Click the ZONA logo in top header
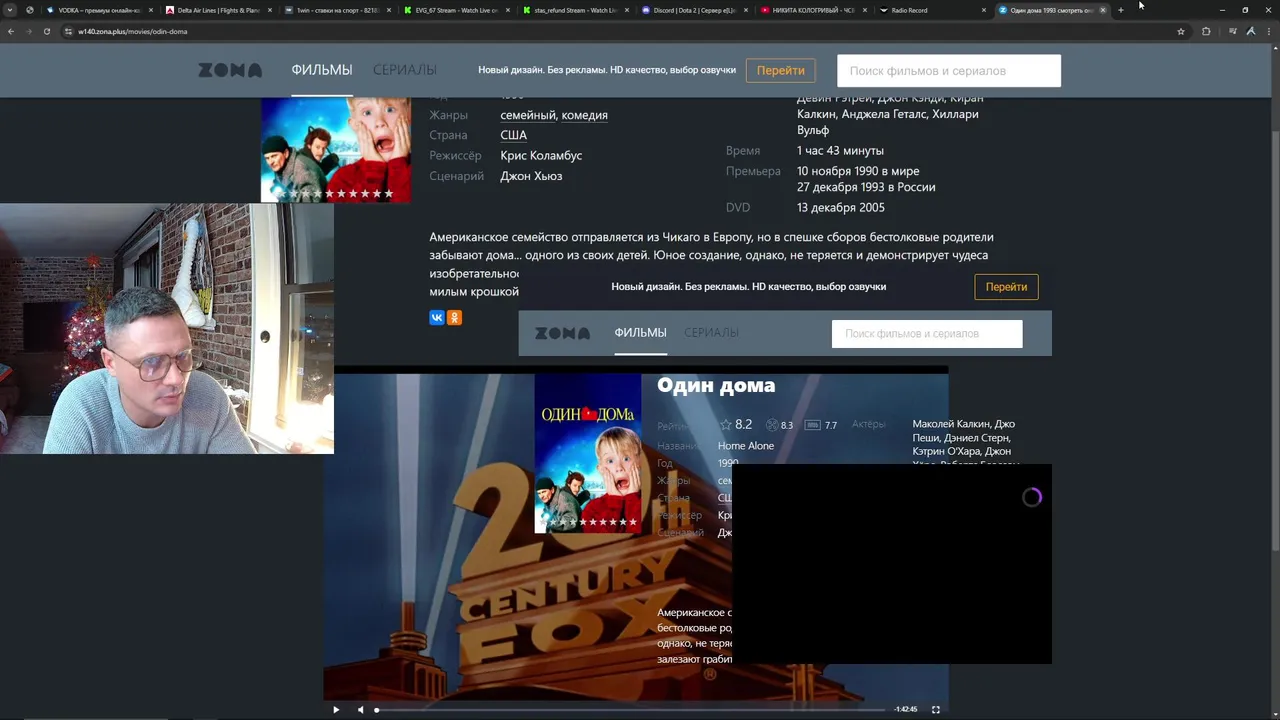This screenshot has width=1280, height=720. (x=230, y=70)
